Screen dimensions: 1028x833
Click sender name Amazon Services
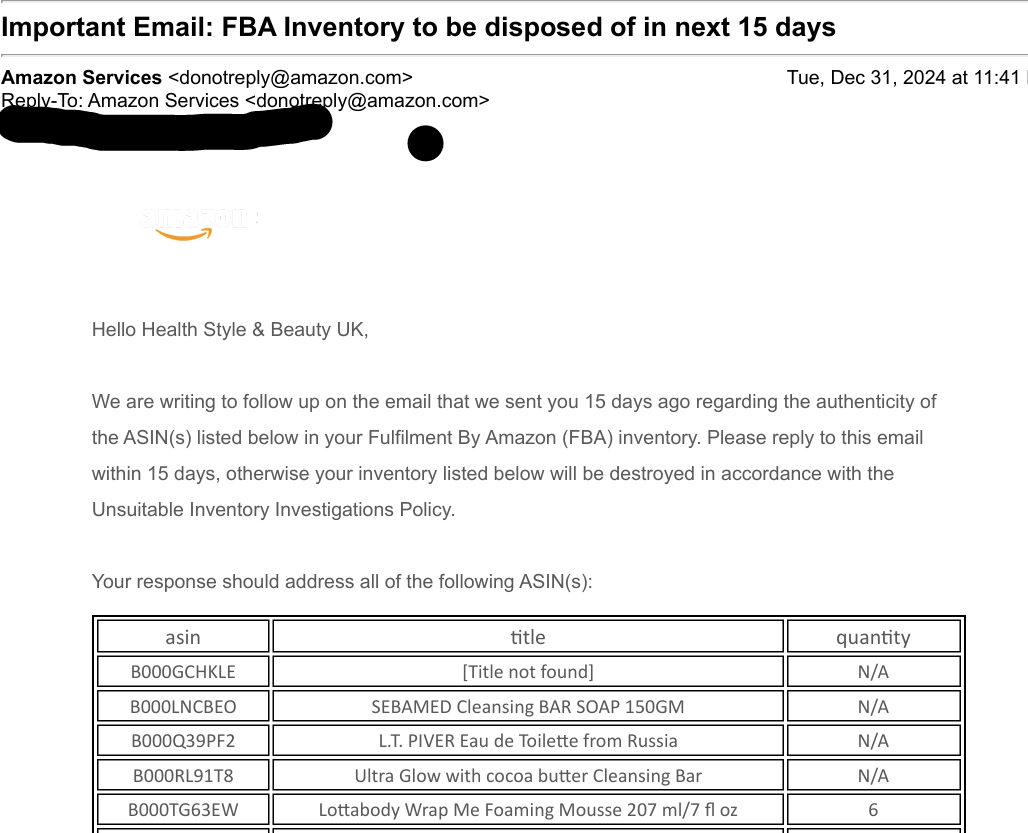81,77
